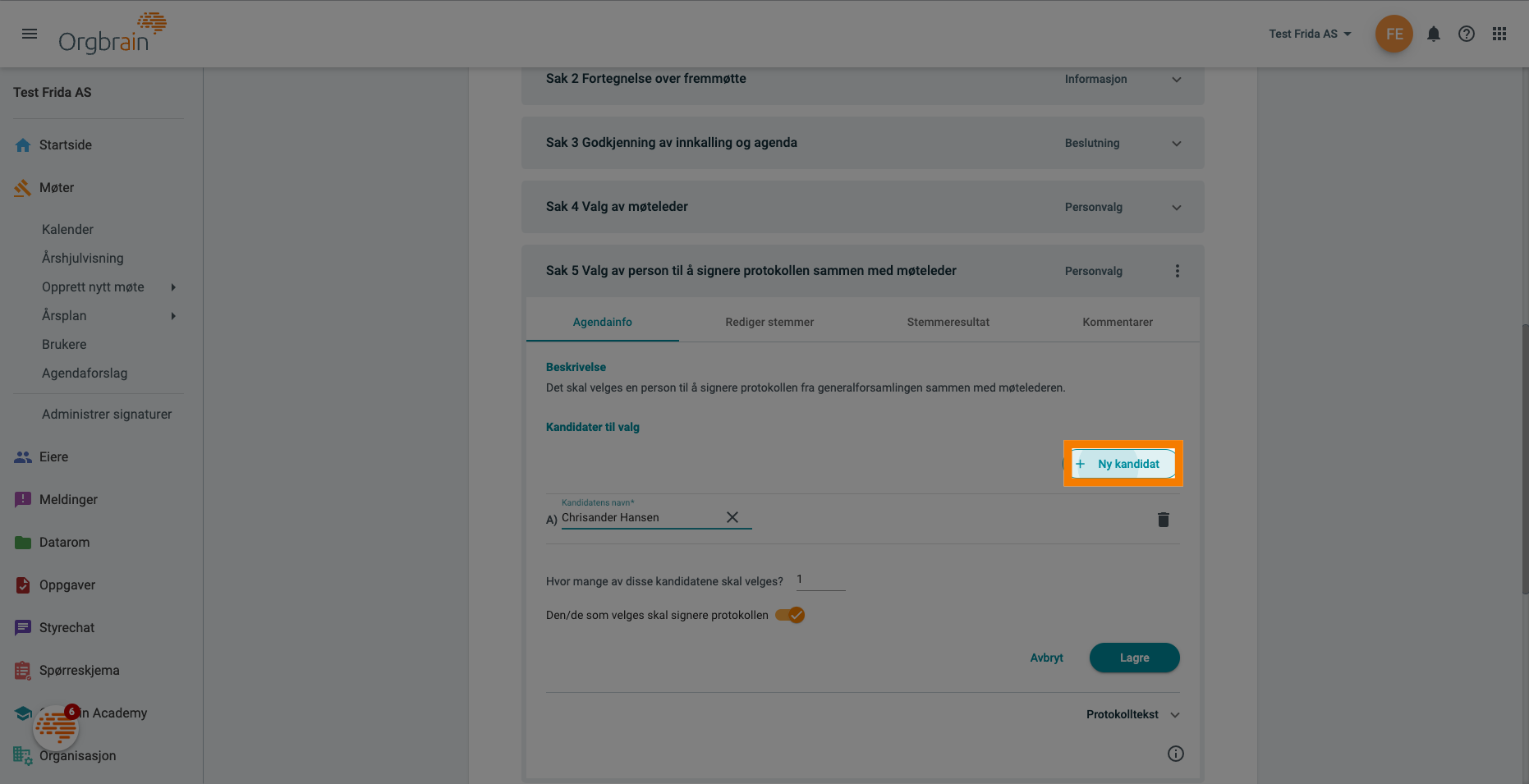Click the Orgbrain logo

pos(112,34)
